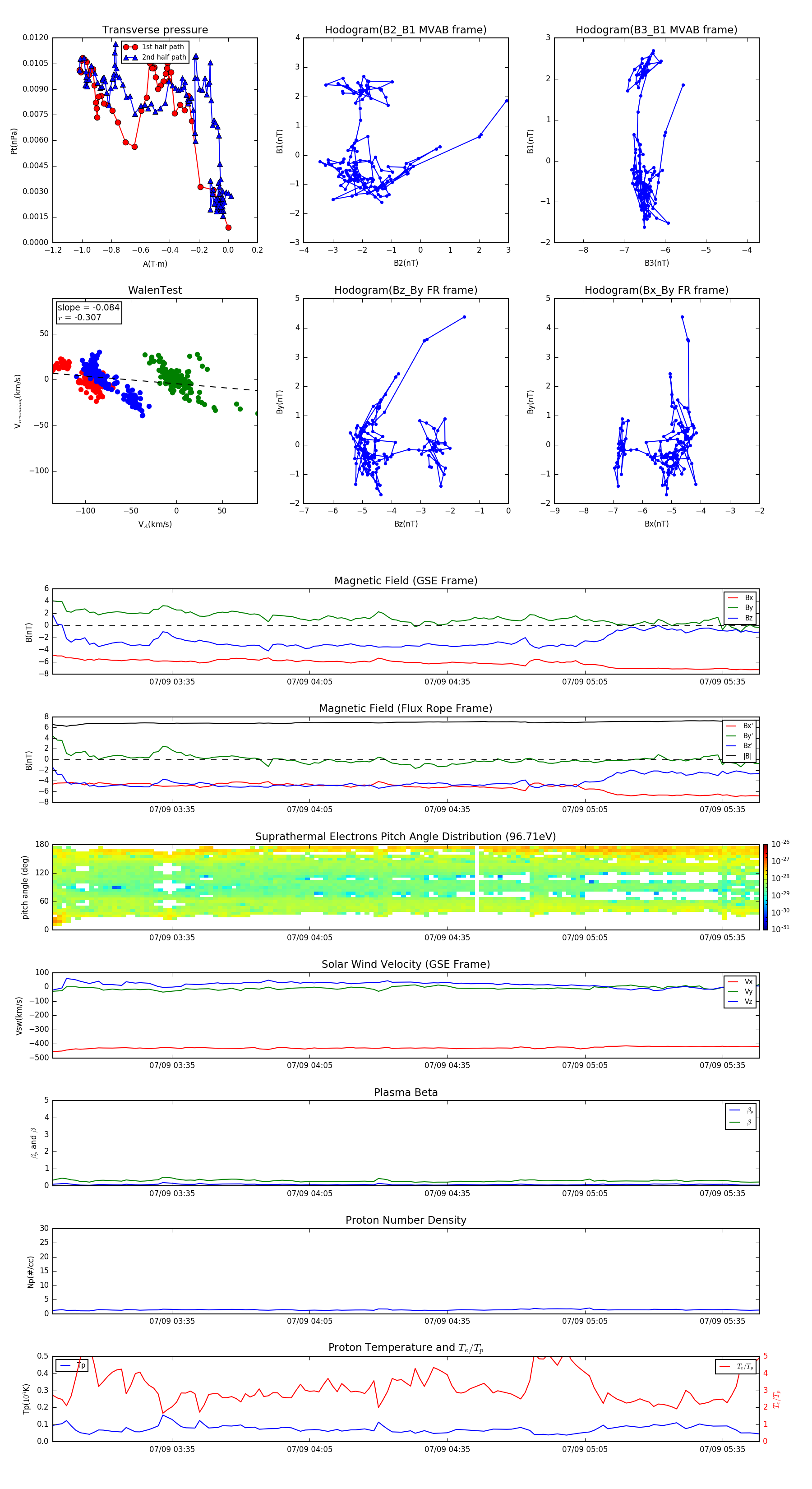The height and width of the screenshot is (1489, 812).
Task: Click the '1st half path' legend entry
Action: 154,47
